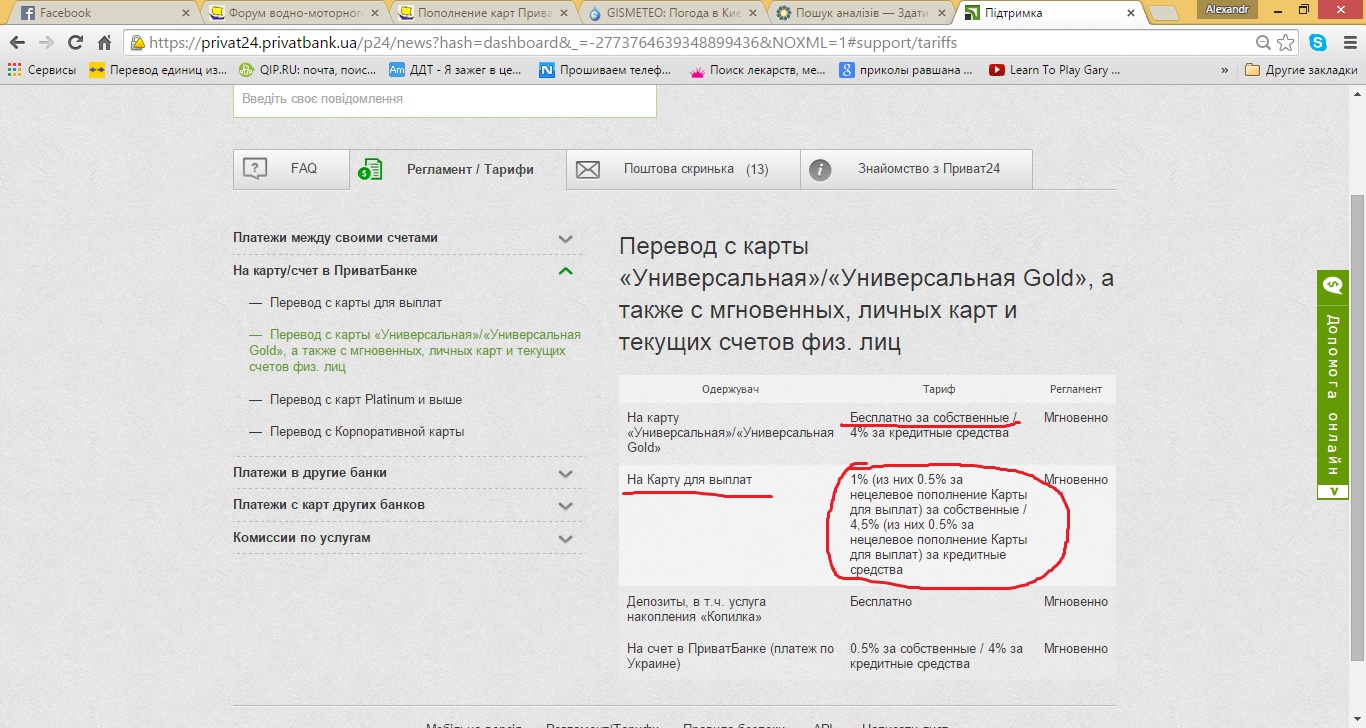Click the Поштова скринька envelope icon

pyautogui.click(x=588, y=169)
